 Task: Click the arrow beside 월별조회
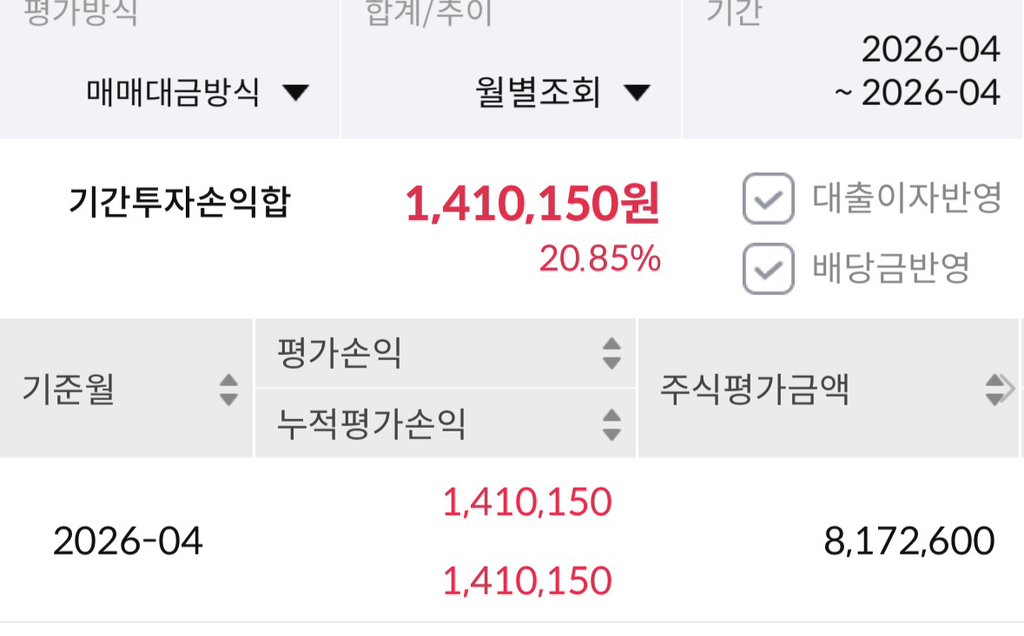[637, 94]
